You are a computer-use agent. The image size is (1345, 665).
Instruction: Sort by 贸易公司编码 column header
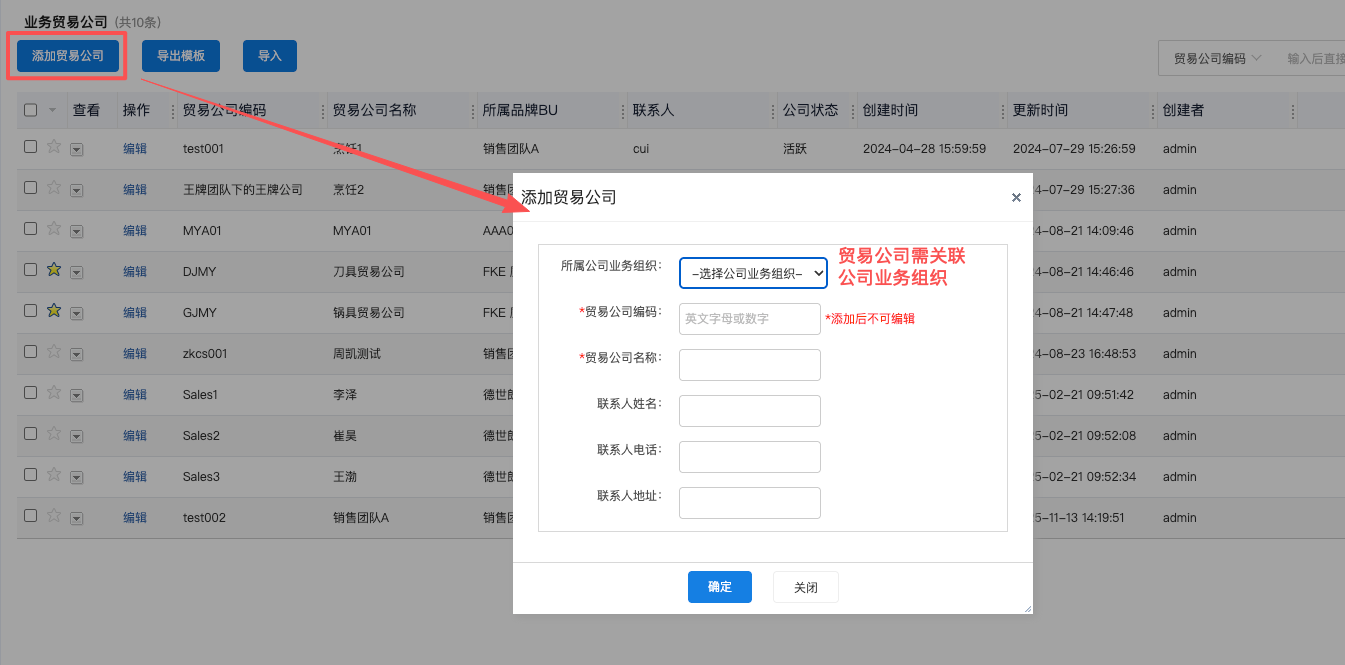tap(224, 110)
